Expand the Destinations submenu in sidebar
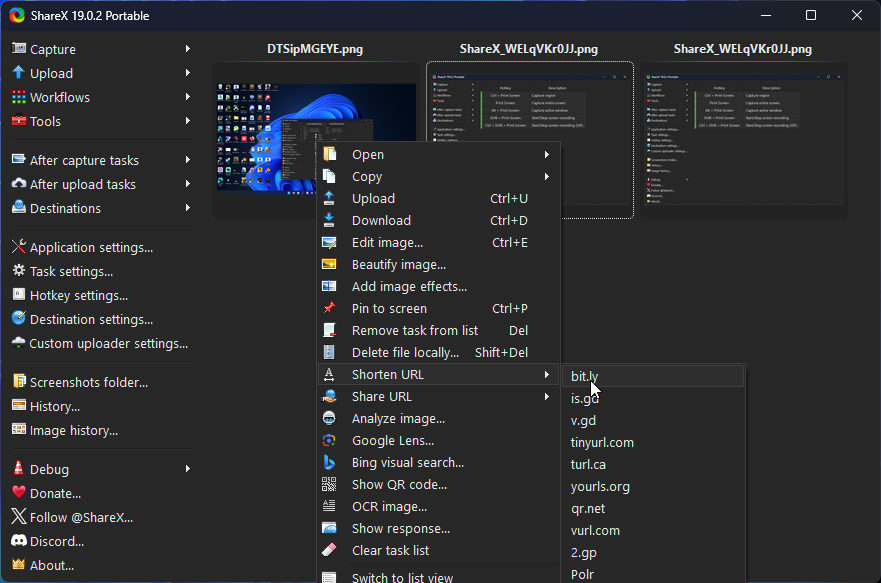 pos(187,208)
